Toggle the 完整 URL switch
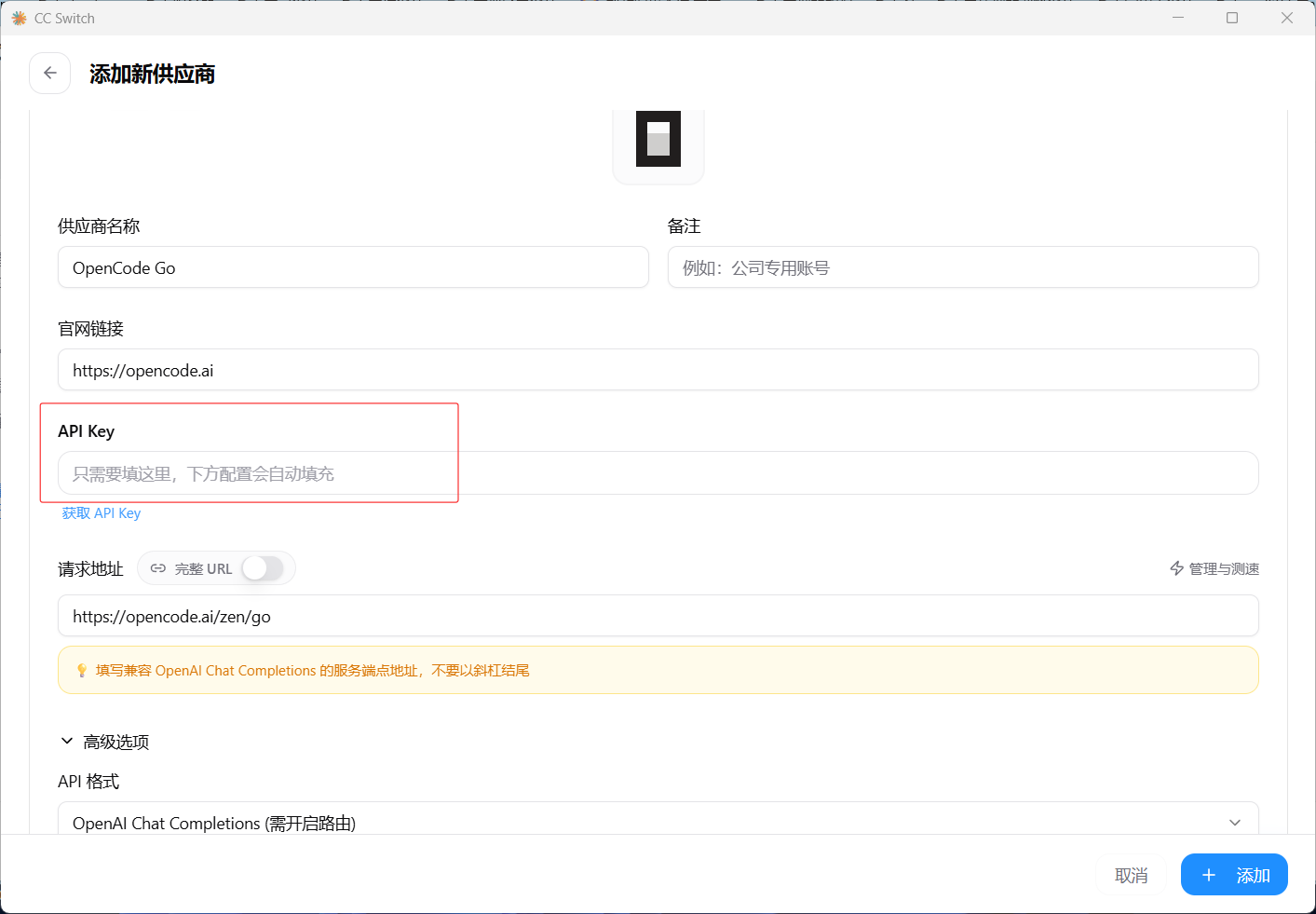 263,568
